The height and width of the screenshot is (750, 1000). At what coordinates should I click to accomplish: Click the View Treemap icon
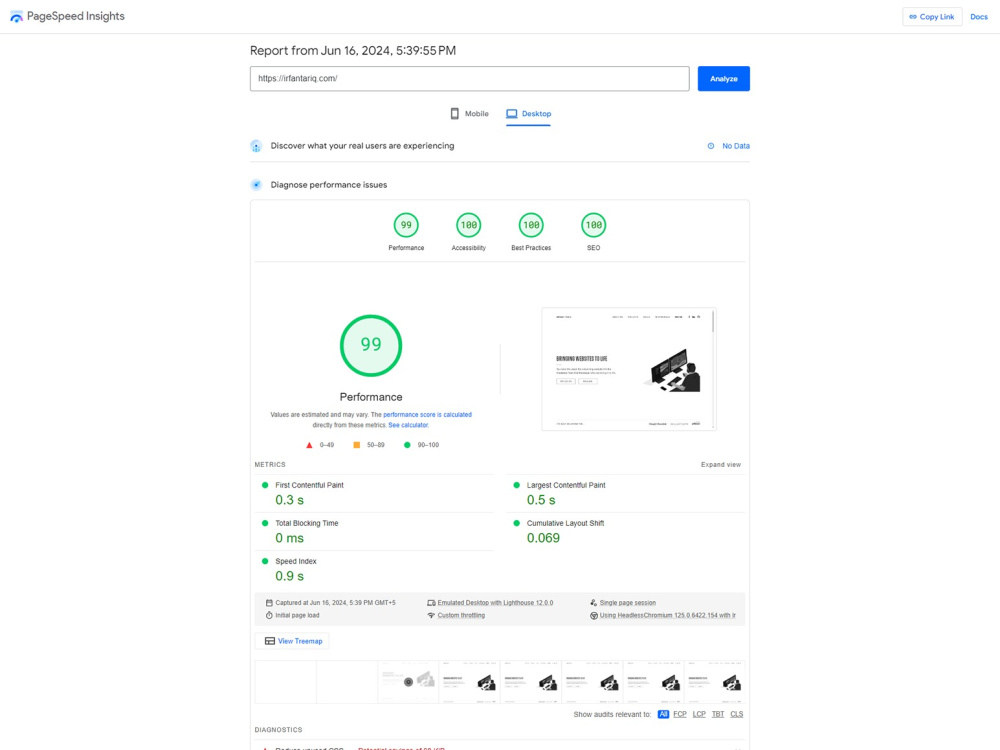click(x=270, y=640)
